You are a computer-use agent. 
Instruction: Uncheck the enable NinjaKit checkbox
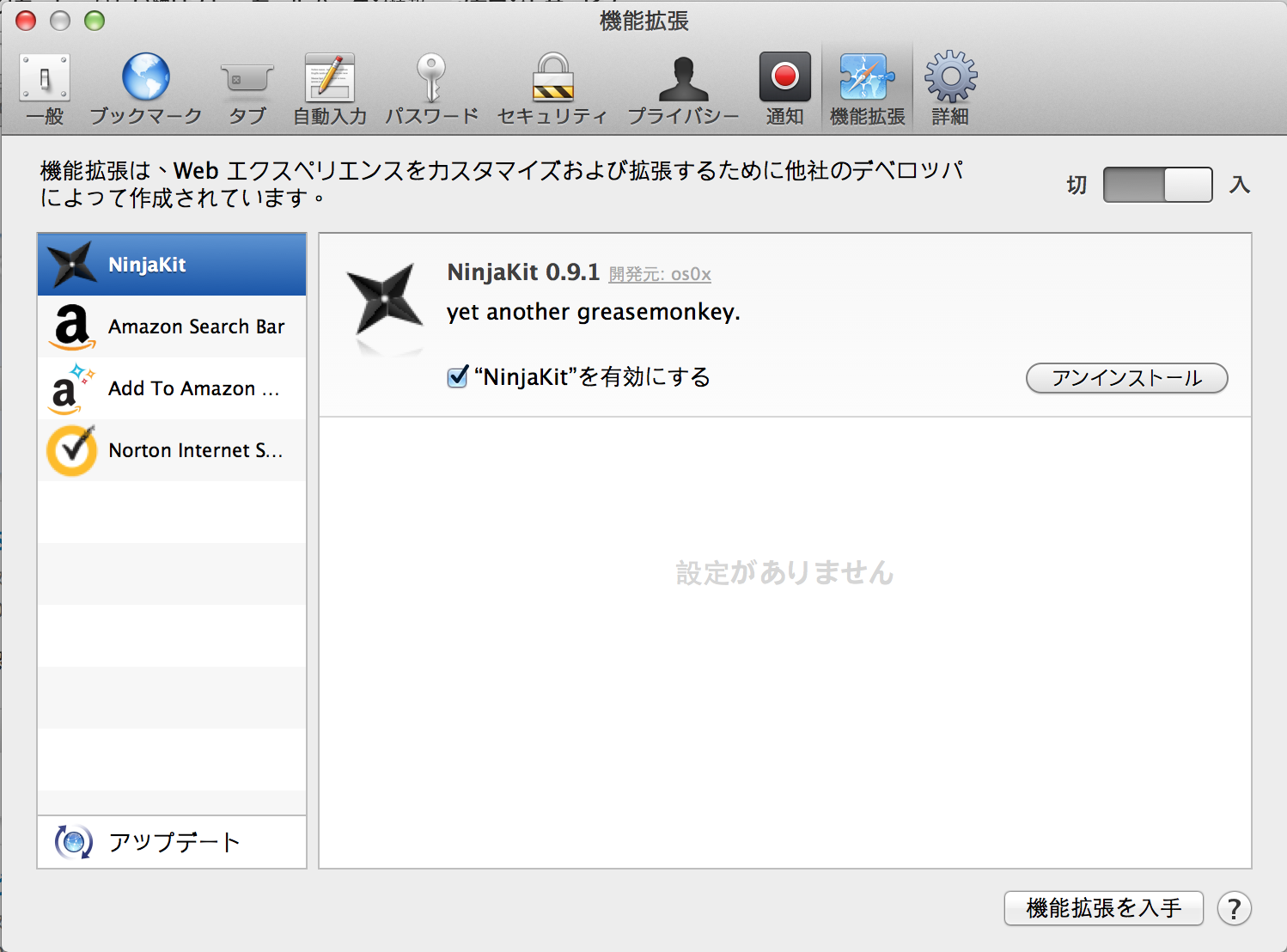click(x=458, y=377)
